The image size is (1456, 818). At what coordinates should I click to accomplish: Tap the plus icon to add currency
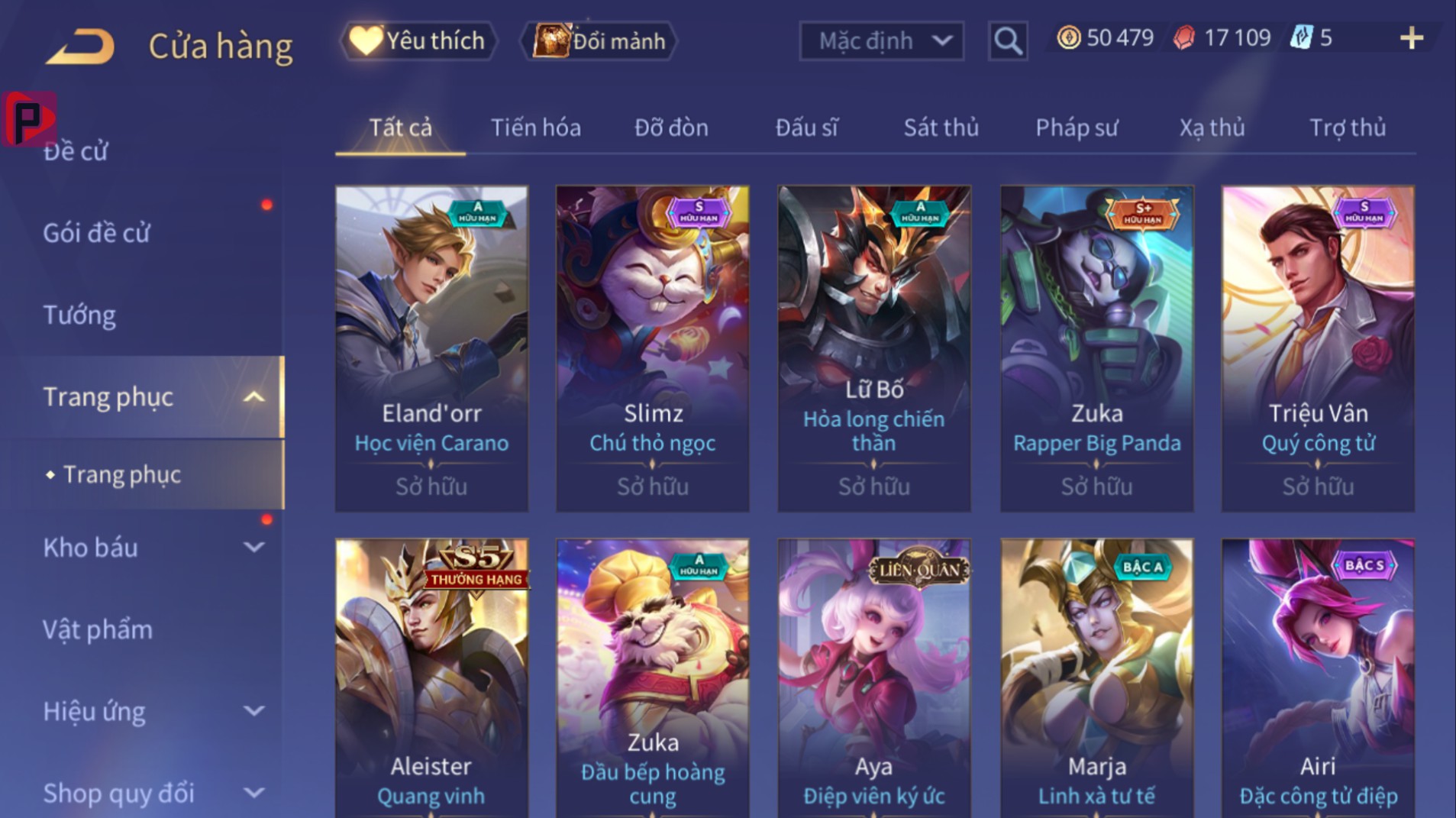[x=1412, y=38]
